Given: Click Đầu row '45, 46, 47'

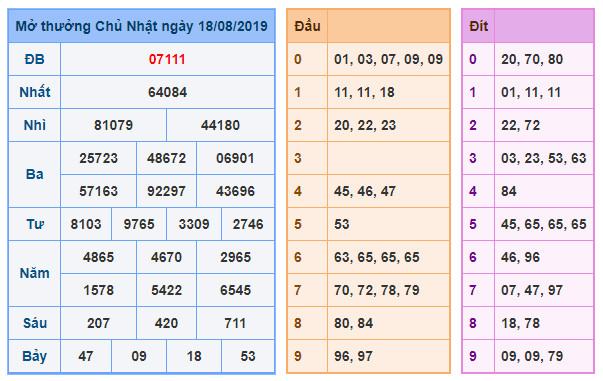Looking at the screenshot, I should pos(365,191).
